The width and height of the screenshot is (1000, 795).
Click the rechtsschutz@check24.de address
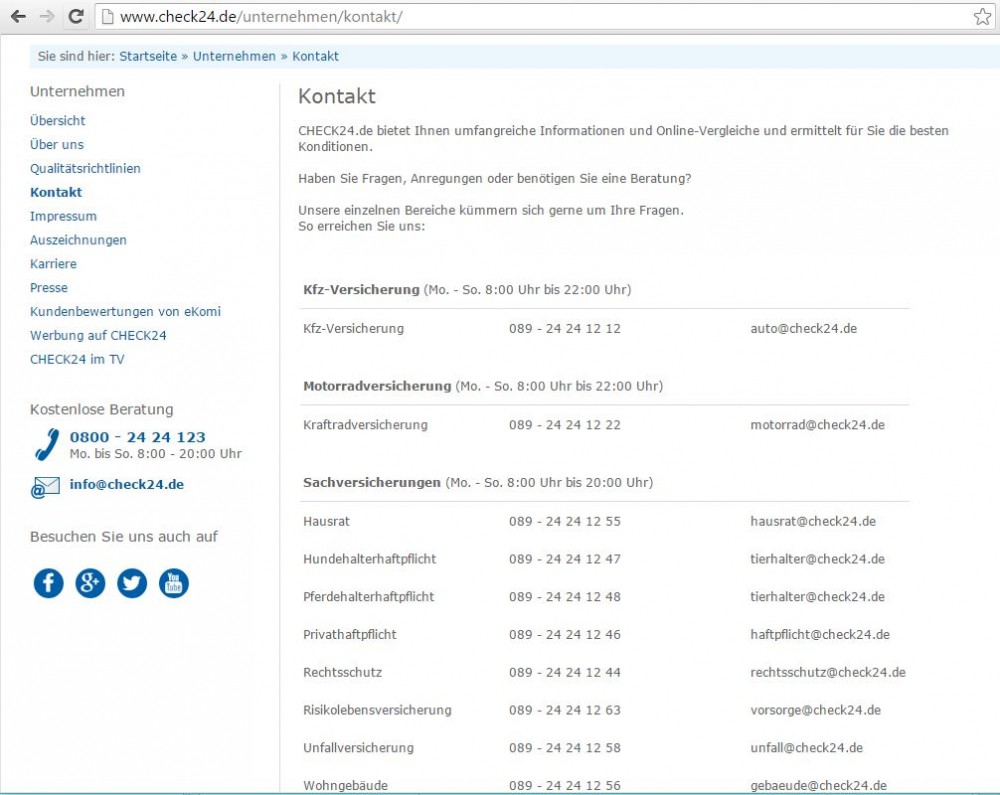coord(827,672)
